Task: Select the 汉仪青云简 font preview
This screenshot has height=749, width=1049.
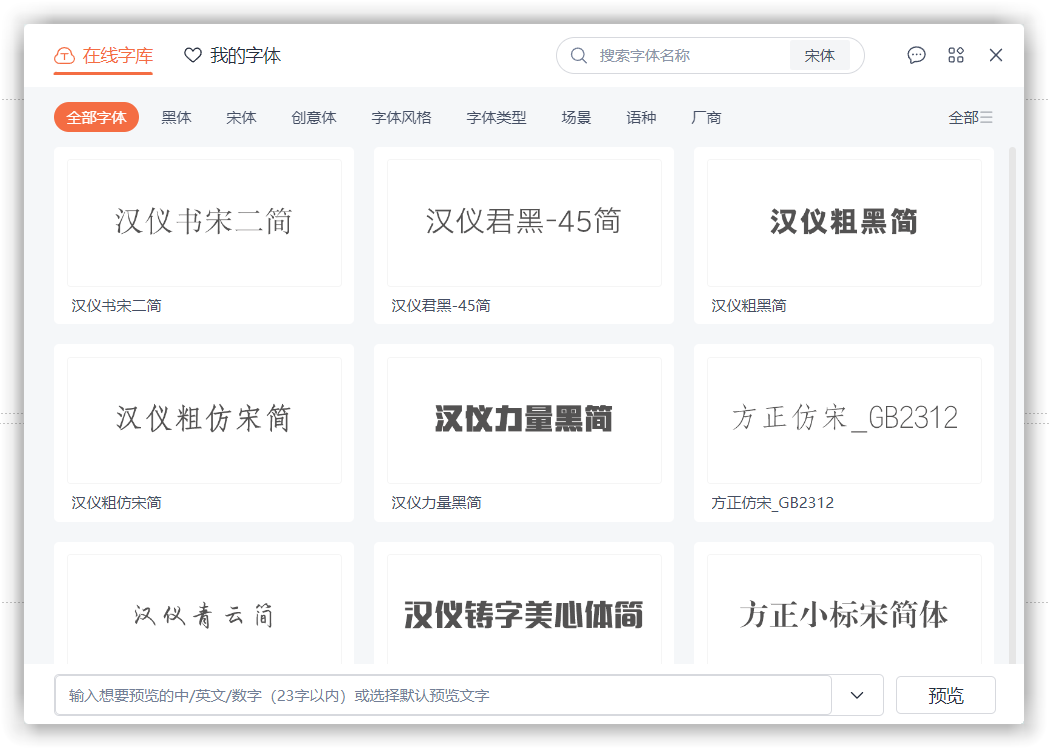Action: [204, 609]
